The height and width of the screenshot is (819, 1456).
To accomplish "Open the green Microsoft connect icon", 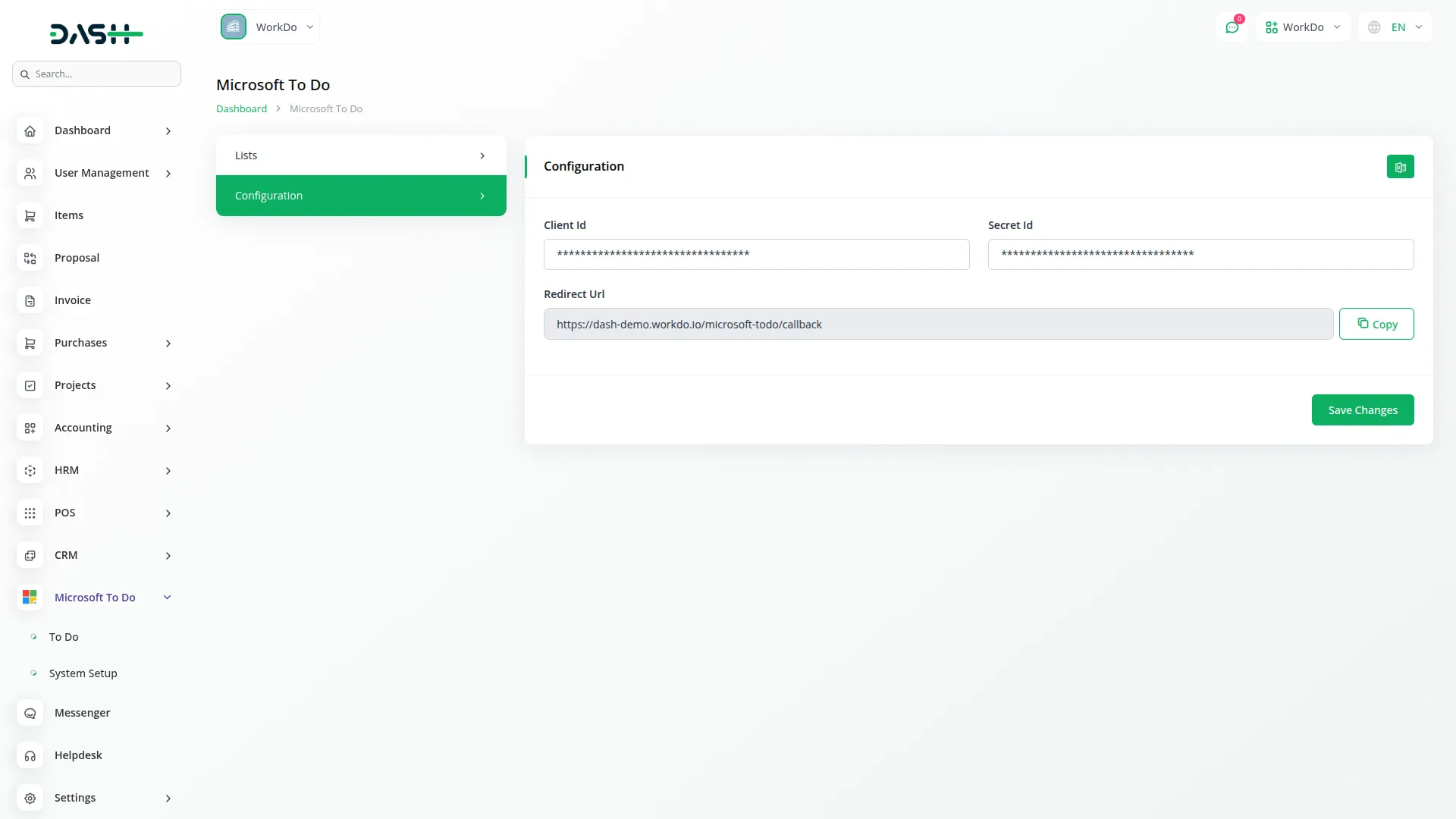I will click(1400, 166).
